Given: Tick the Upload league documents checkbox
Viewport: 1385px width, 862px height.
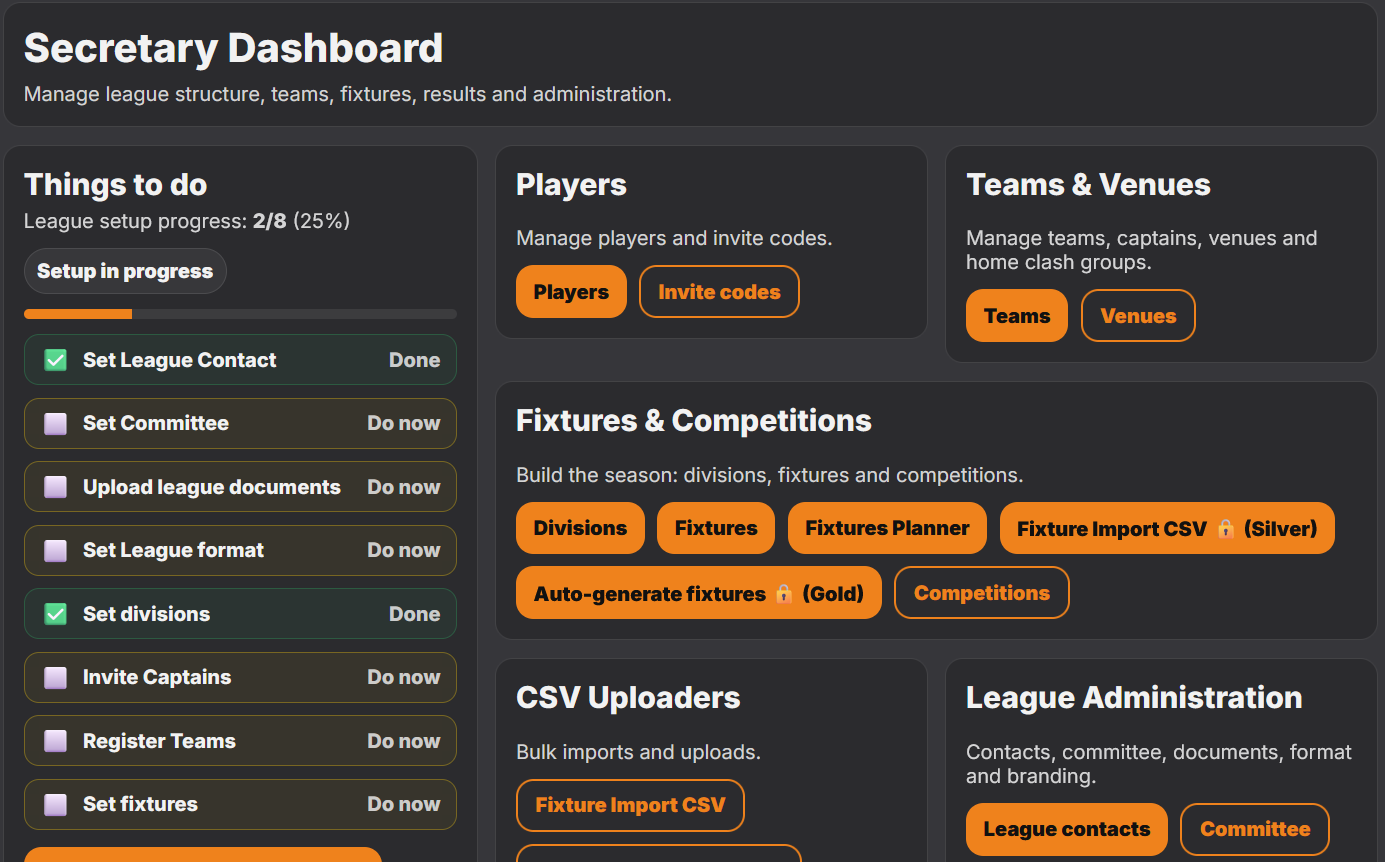Looking at the screenshot, I should click(56, 487).
